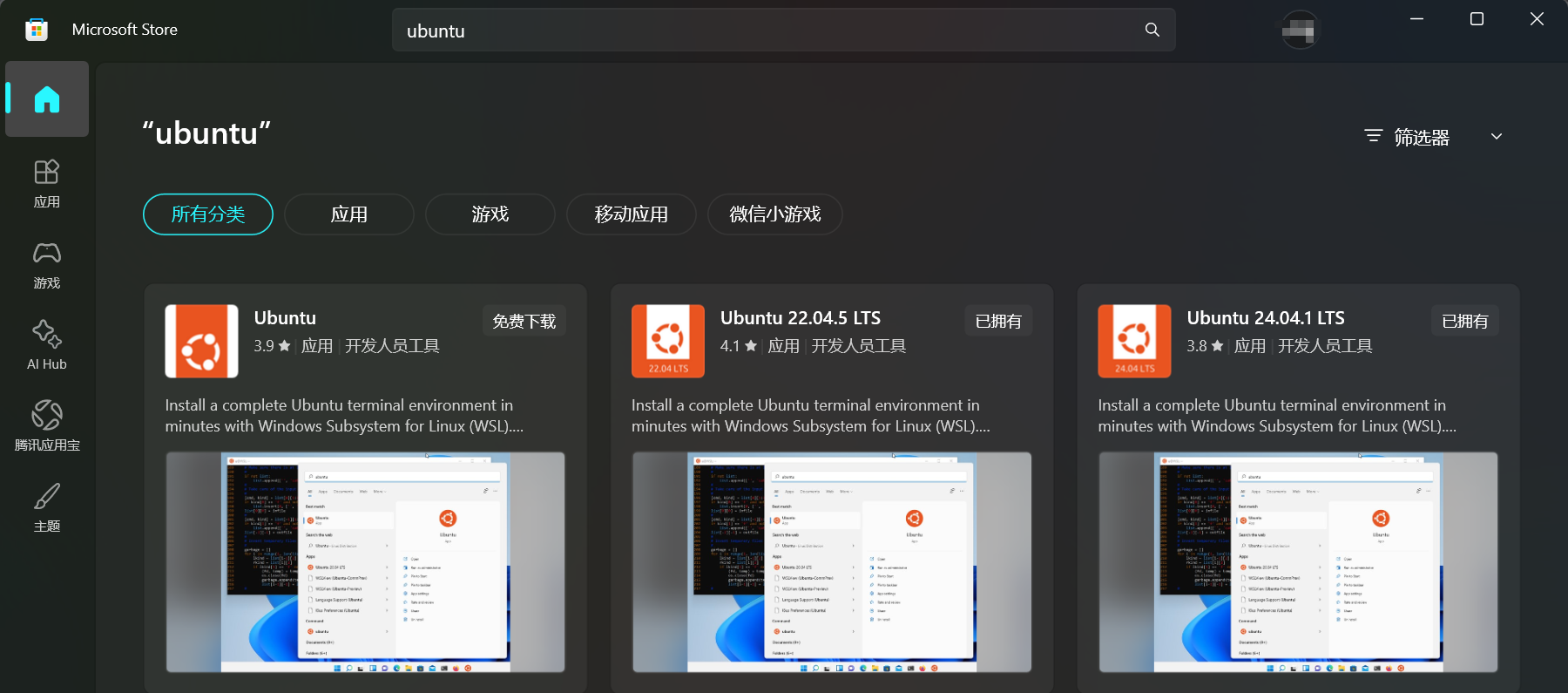Click the Microsoft Store window title
Image resolution: width=1568 pixels, height=693 pixels.
(125, 30)
